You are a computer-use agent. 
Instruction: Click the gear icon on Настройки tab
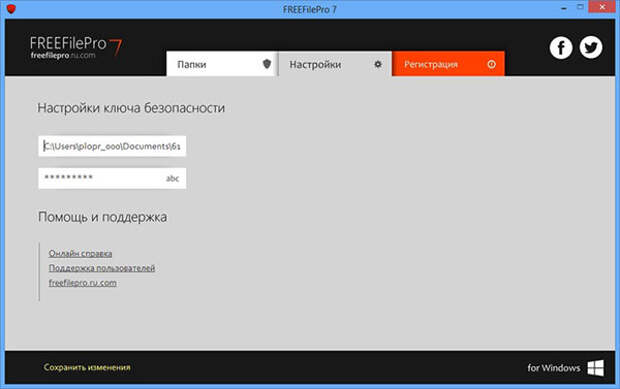pyautogui.click(x=378, y=64)
